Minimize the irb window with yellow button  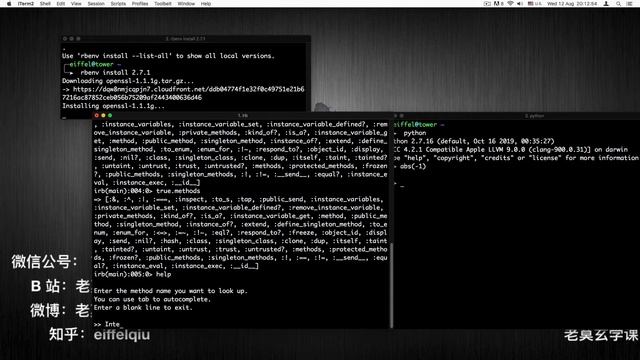pos(103,116)
